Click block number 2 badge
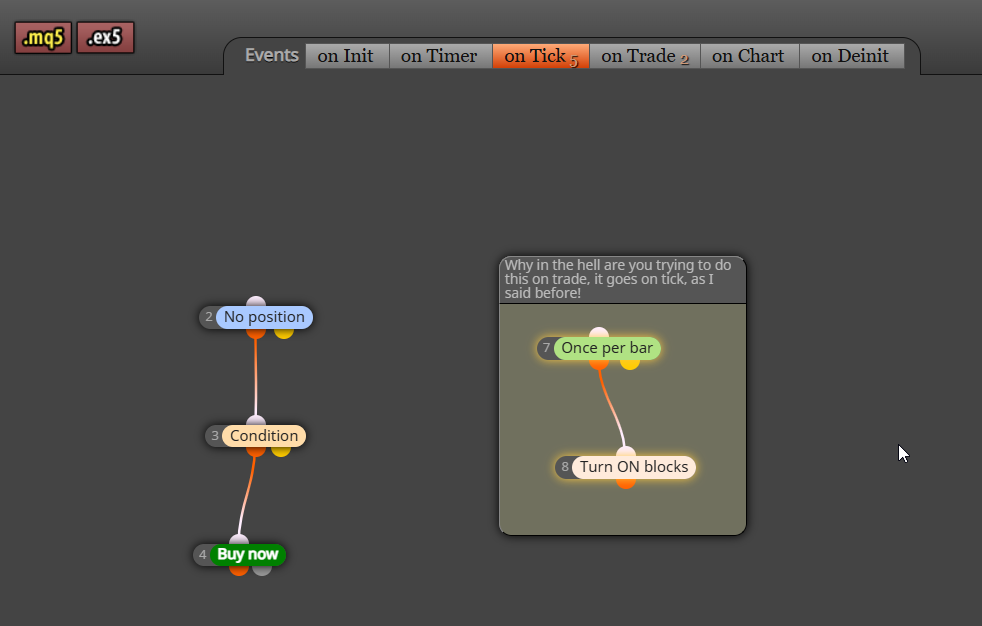Image resolution: width=982 pixels, height=626 pixels. (x=209, y=317)
